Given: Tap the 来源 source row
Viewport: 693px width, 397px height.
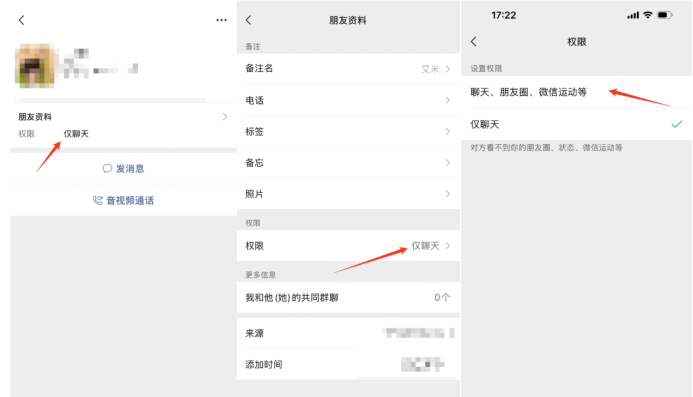Looking at the screenshot, I should click(x=348, y=333).
